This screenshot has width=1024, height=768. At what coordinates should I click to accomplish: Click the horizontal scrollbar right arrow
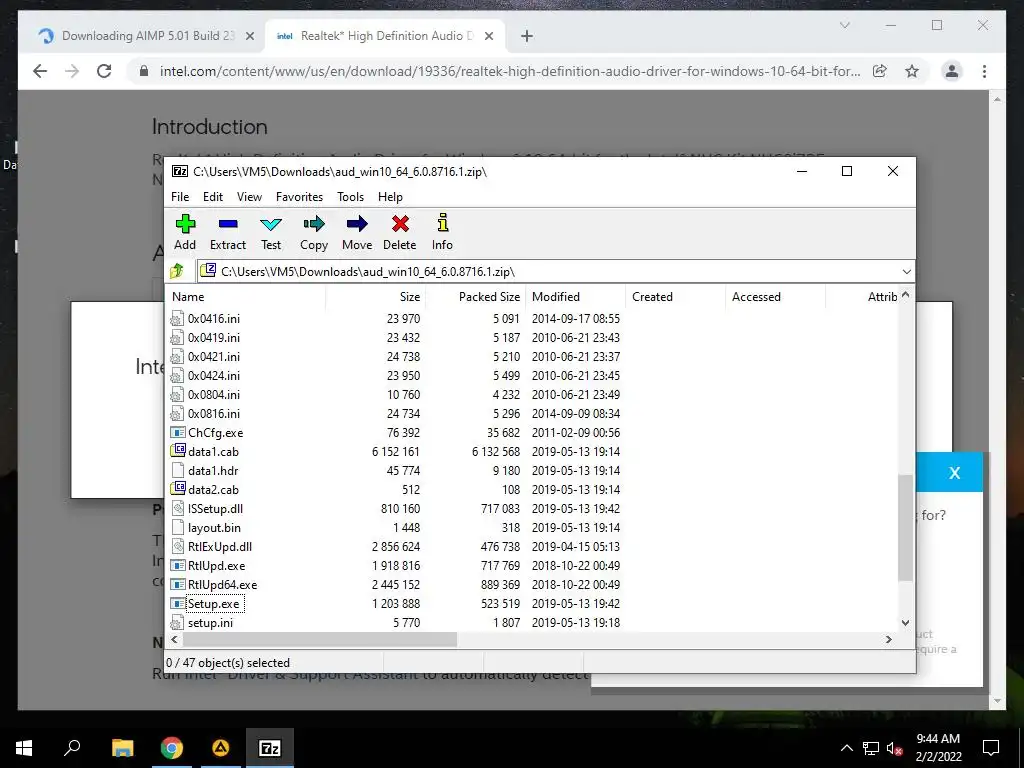888,639
